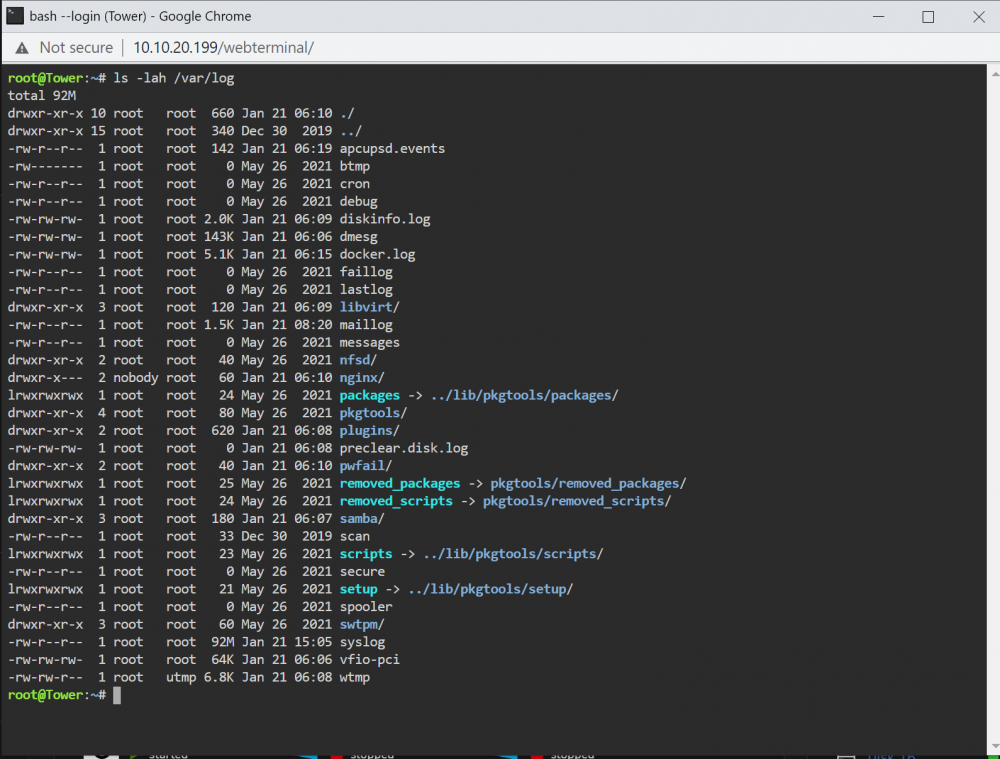
Task: Click the file name lastlog
Action: tap(366, 290)
